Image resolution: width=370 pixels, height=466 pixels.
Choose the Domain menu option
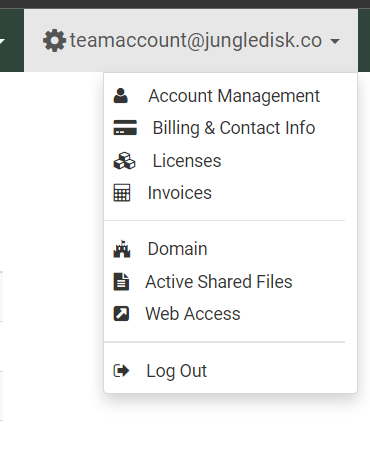pyautogui.click(x=230, y=249)
